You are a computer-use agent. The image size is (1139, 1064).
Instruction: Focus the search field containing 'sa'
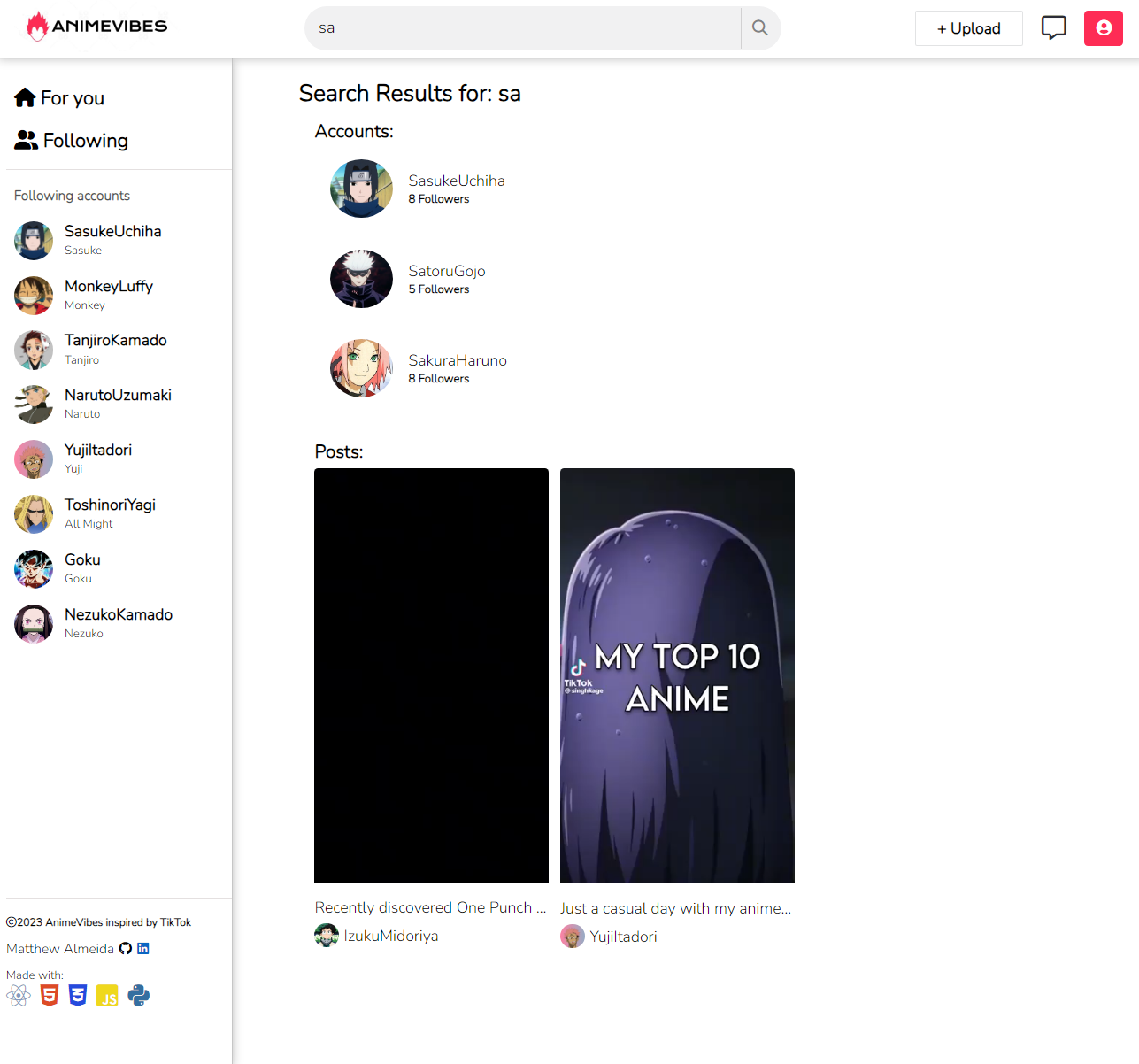pos(522,28)
